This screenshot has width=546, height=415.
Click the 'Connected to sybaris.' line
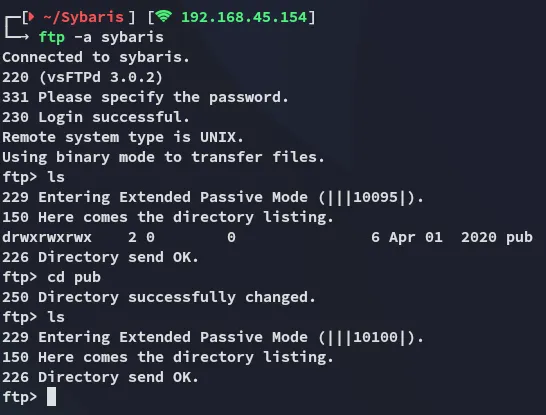coord(96,57)
